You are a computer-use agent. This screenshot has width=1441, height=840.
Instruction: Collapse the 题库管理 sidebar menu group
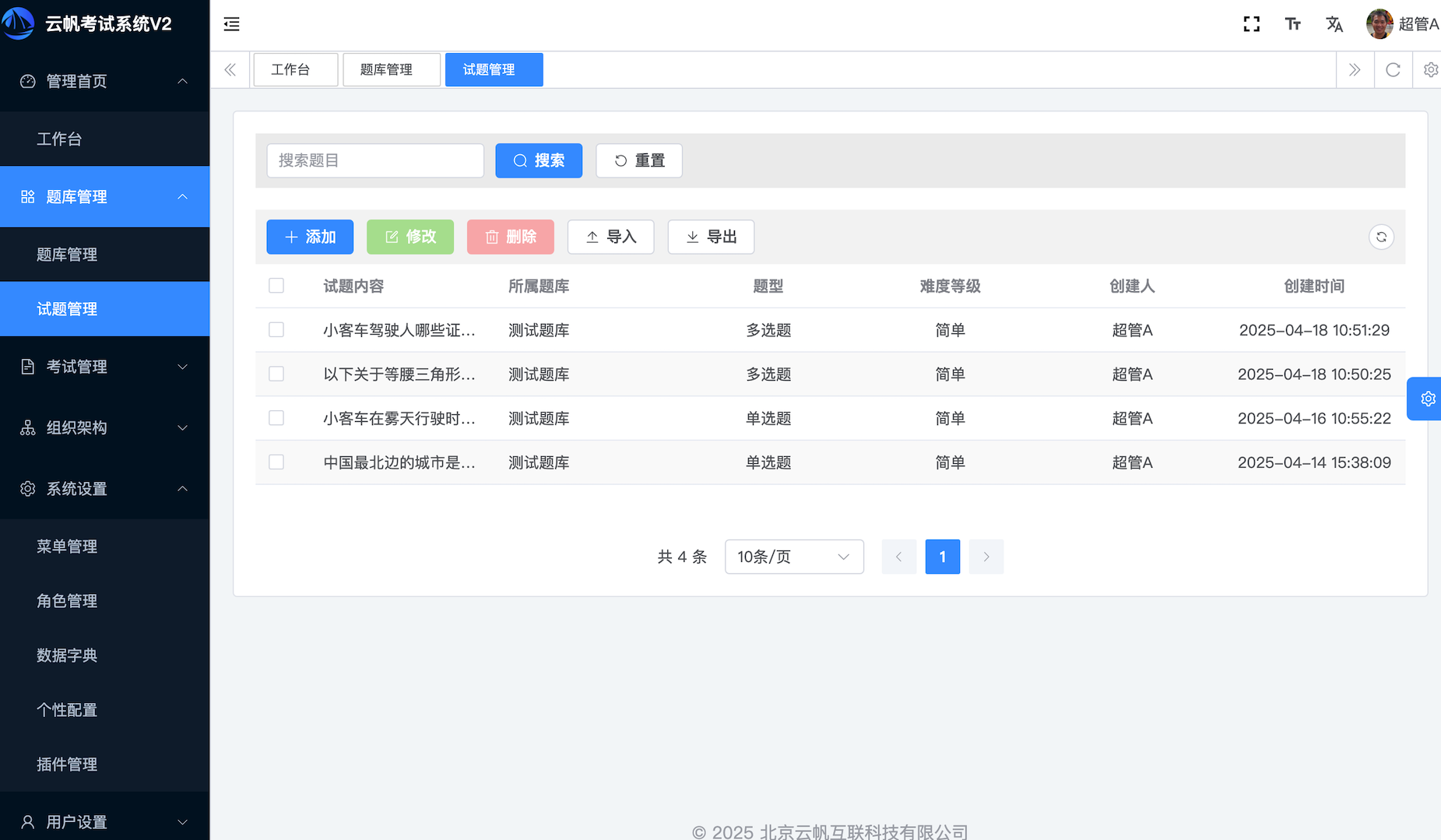pyautogui.click(x=104, y=196)
